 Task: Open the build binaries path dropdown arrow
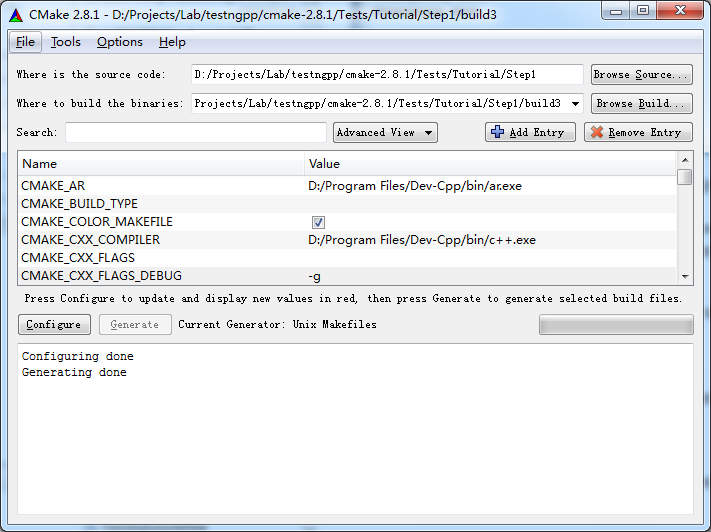pos(575,104)
